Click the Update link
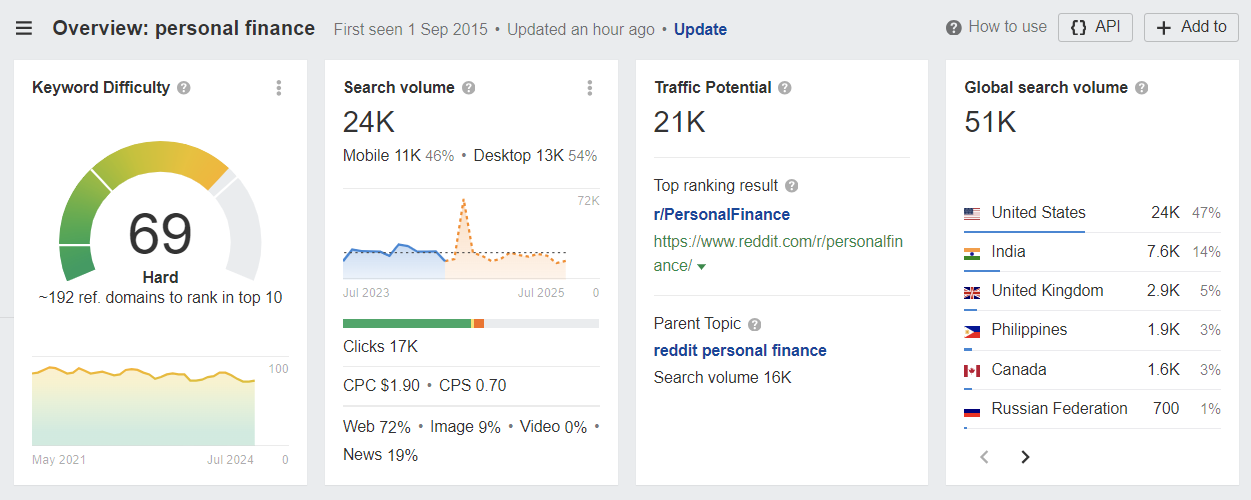Screen dimensions: 1251x500 point(700,29)
